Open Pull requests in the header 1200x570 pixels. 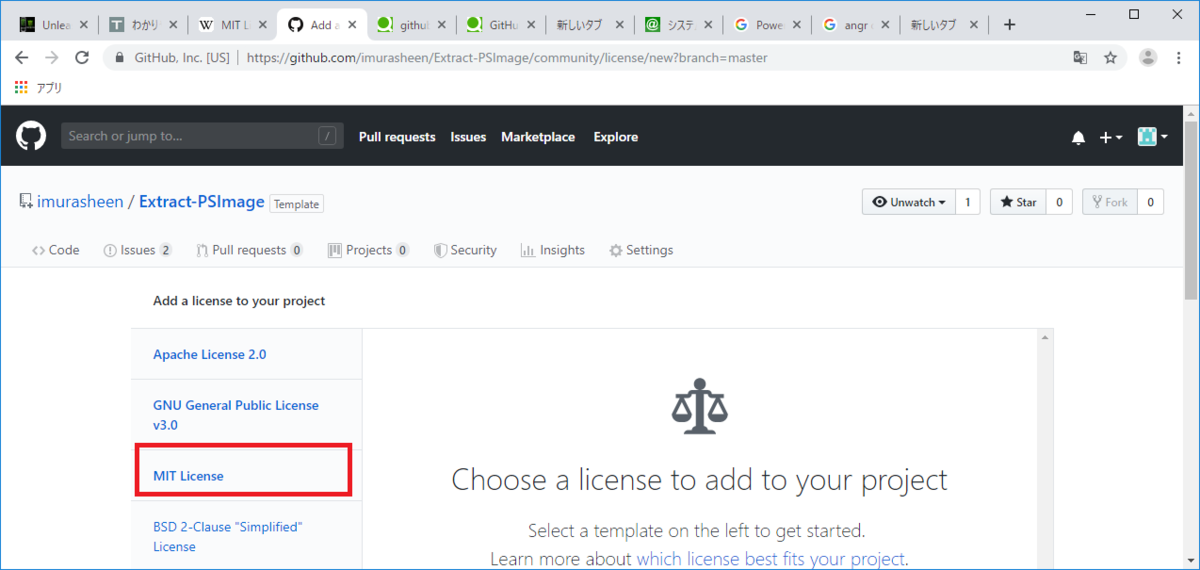click(x=397, y=137)
